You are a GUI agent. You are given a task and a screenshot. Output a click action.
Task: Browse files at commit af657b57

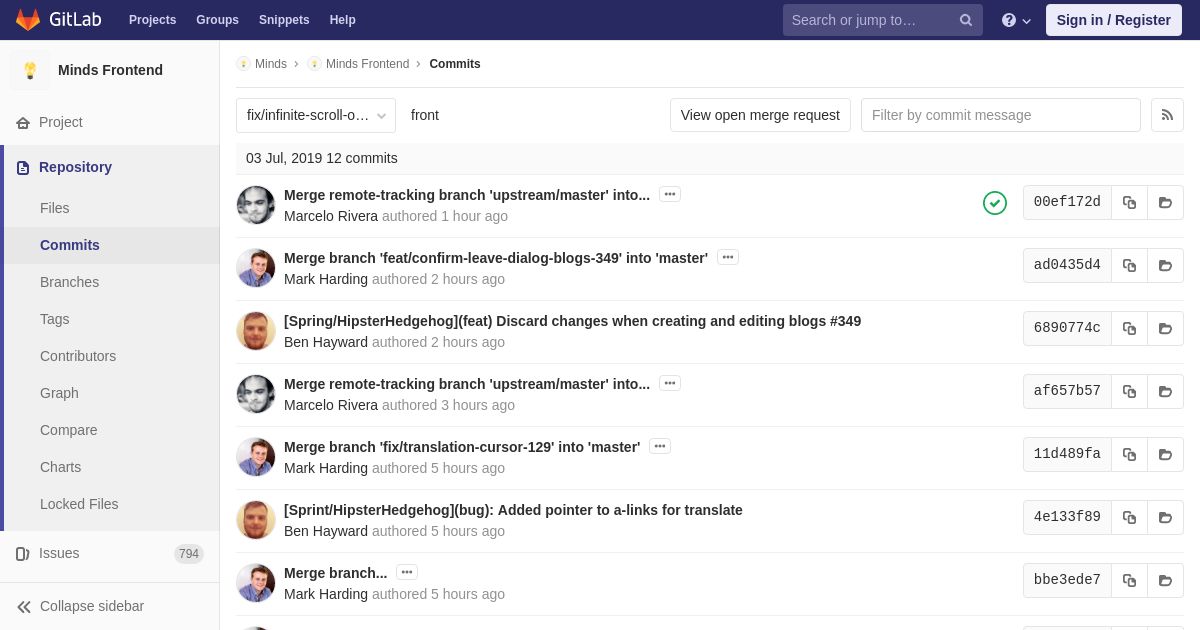point(1165,391)
